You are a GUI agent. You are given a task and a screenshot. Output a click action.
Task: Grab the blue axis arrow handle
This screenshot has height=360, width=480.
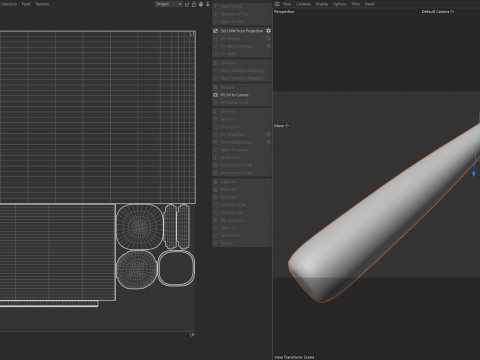tap(474, 174)
